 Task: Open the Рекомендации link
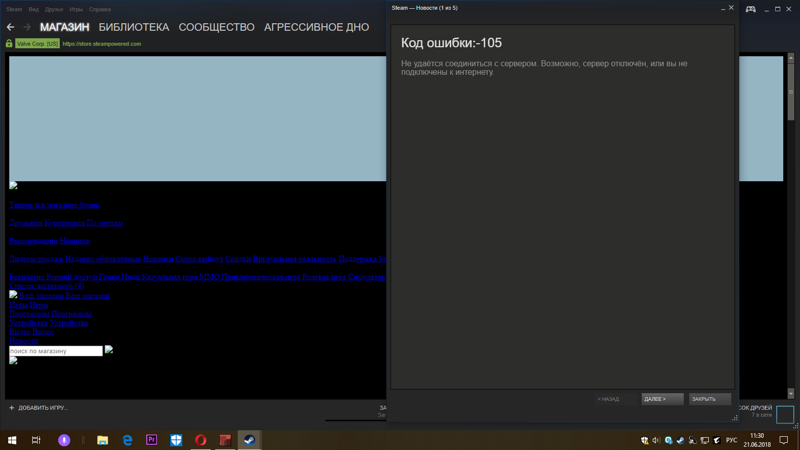point(33,241)
